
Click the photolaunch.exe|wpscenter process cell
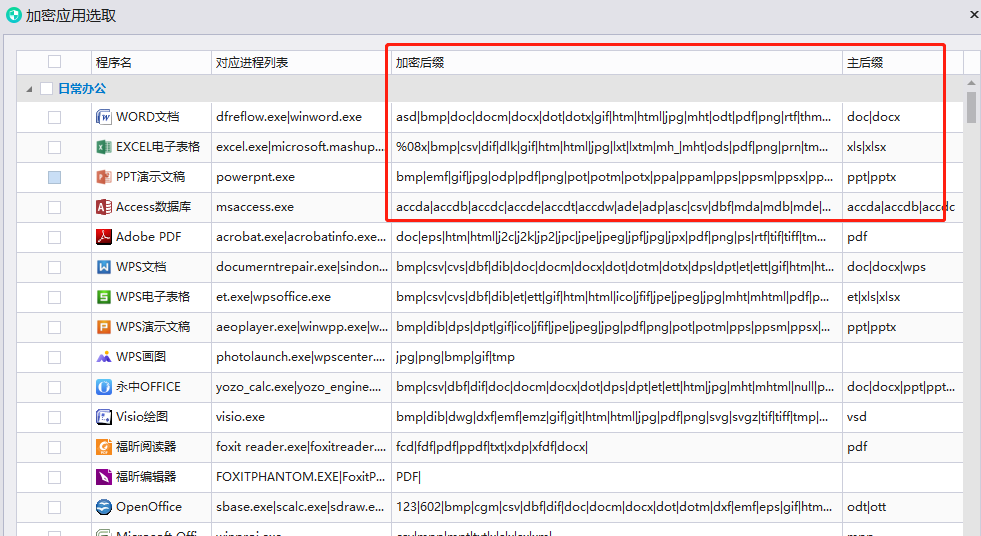pyautogui.click(x=302, y=357)
